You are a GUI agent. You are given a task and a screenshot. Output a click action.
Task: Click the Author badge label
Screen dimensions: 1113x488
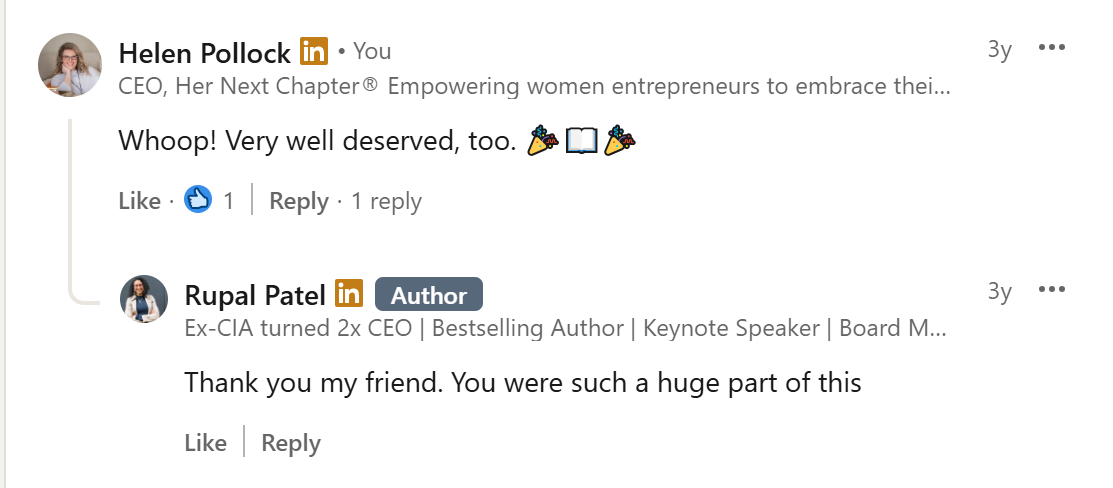(x=428, y=295)
